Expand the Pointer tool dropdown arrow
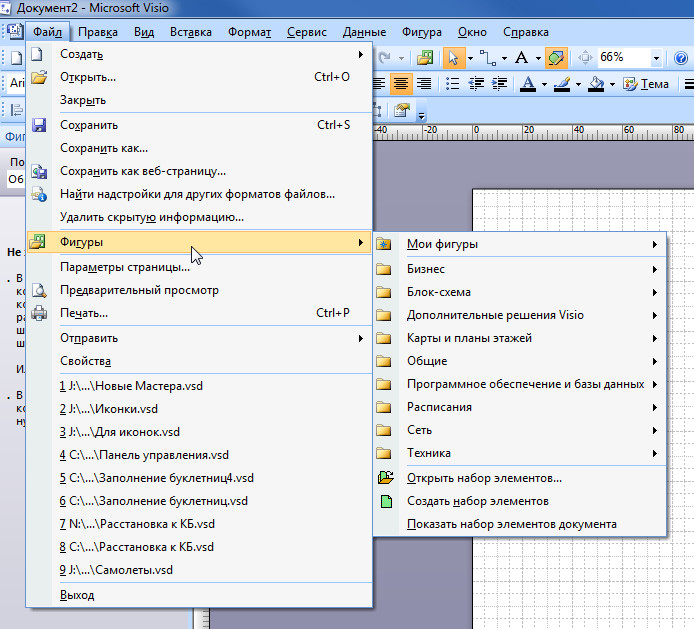This screenshot has width=695, height=629. (470, 58)
